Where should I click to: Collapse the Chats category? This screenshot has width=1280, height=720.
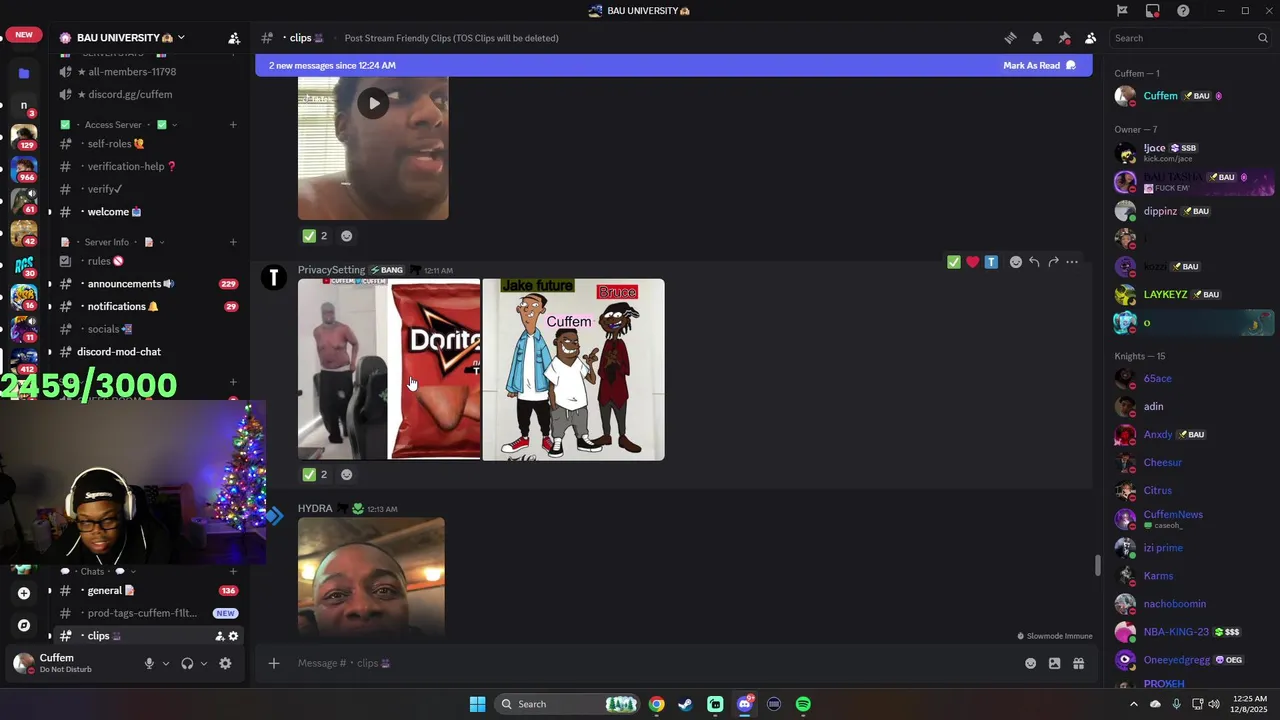(x=98, y=571)
